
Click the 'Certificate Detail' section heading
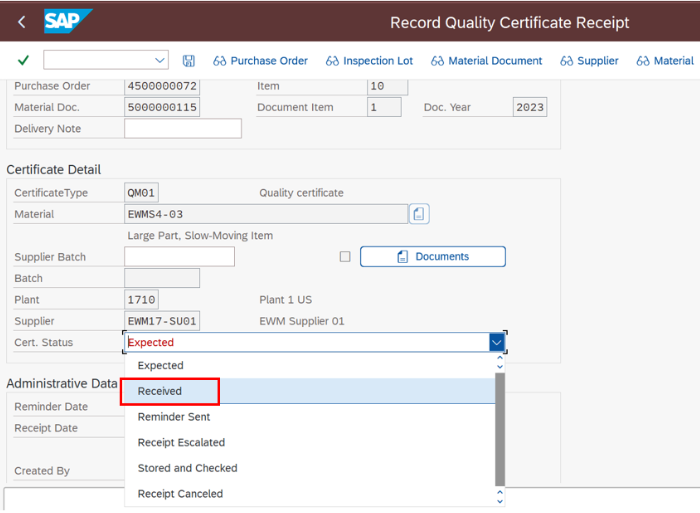click(x=54, y=170)
